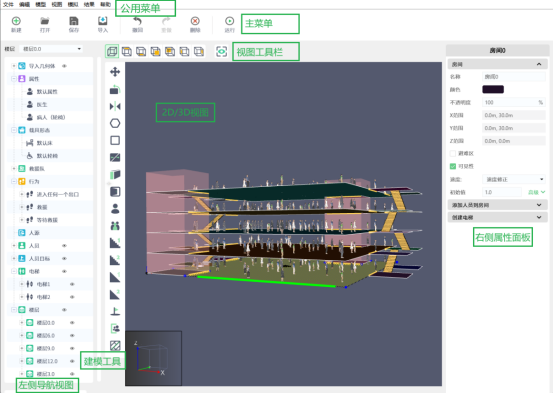Viewport: 554px width, 394px height.
Task: Click the 导入 (Import) toolbar icon
Action: 102,21
